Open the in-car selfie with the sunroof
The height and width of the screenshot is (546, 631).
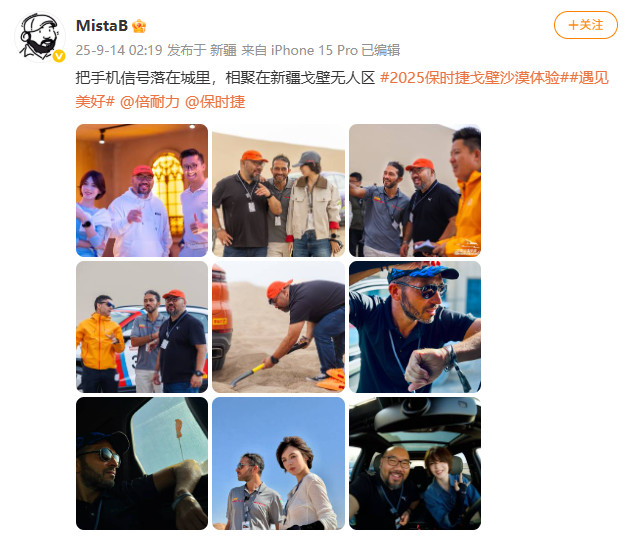(415, 464)
